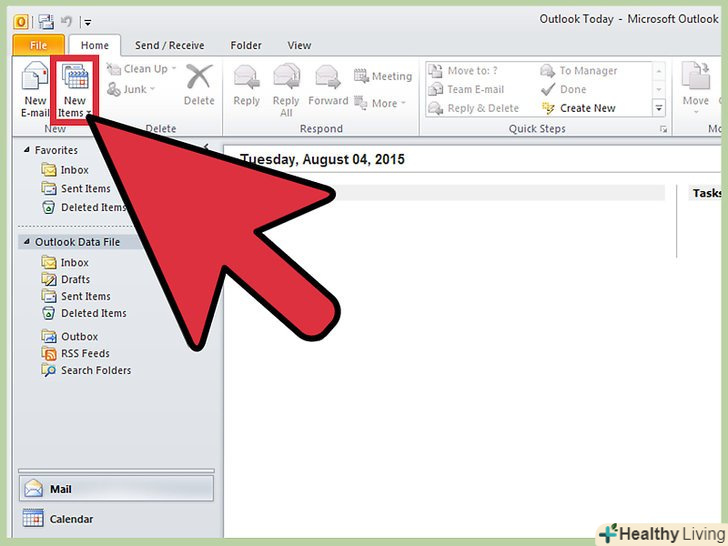This screenshot has height=546, width=728.
Task: Open Search Folders
Action: pyautogui.click(x=86, y=370)
